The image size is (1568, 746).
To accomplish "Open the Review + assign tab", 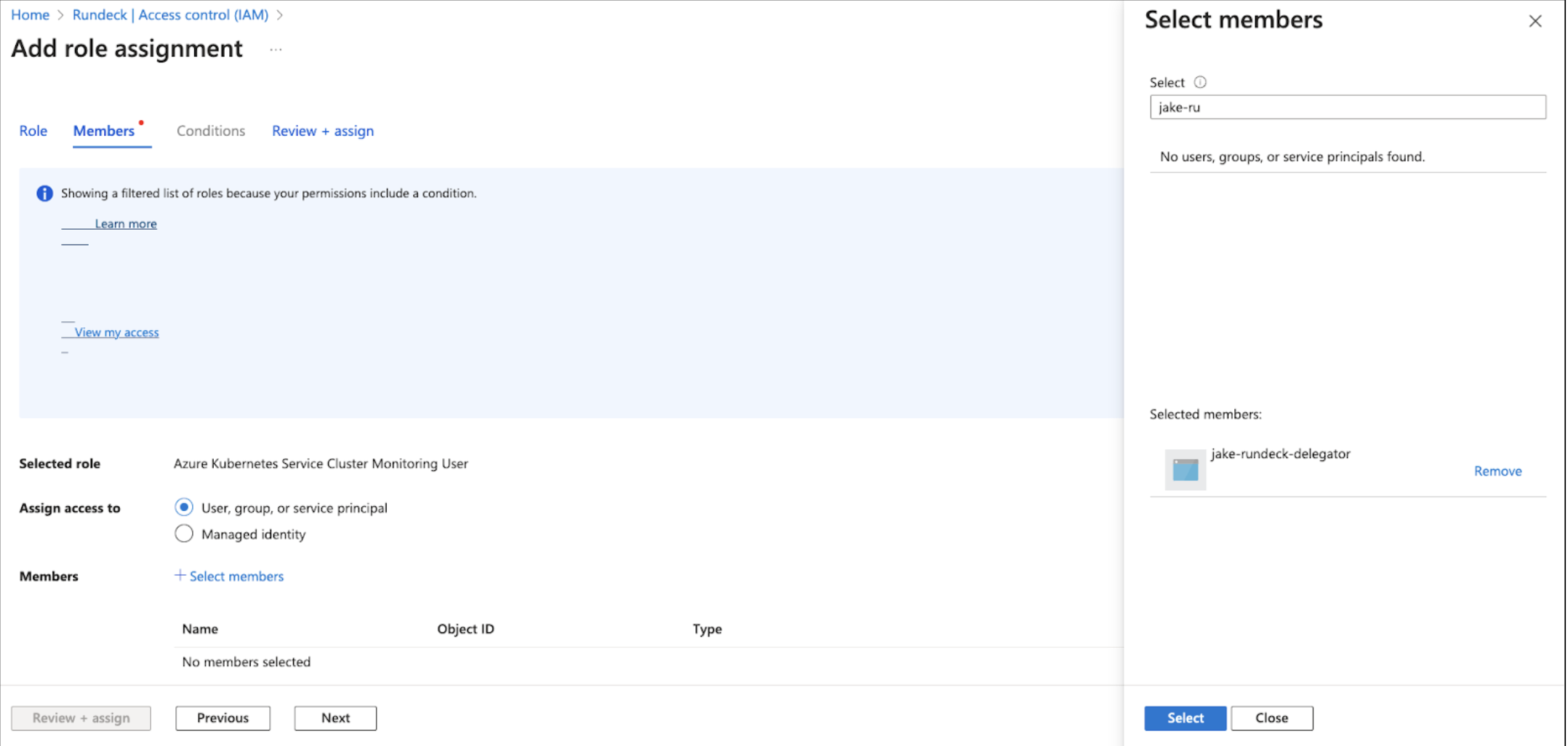I will pos(323,131).
